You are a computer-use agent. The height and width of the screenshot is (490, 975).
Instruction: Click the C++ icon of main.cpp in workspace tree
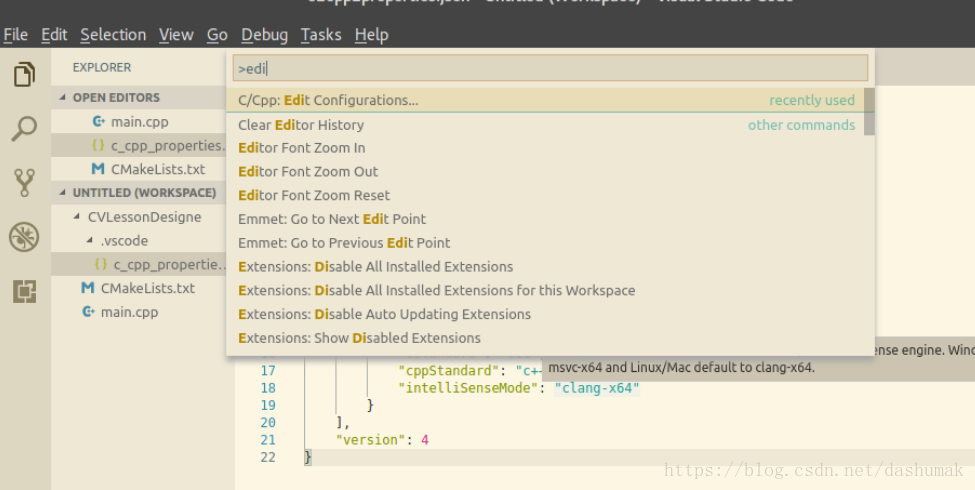coord(88,312)
